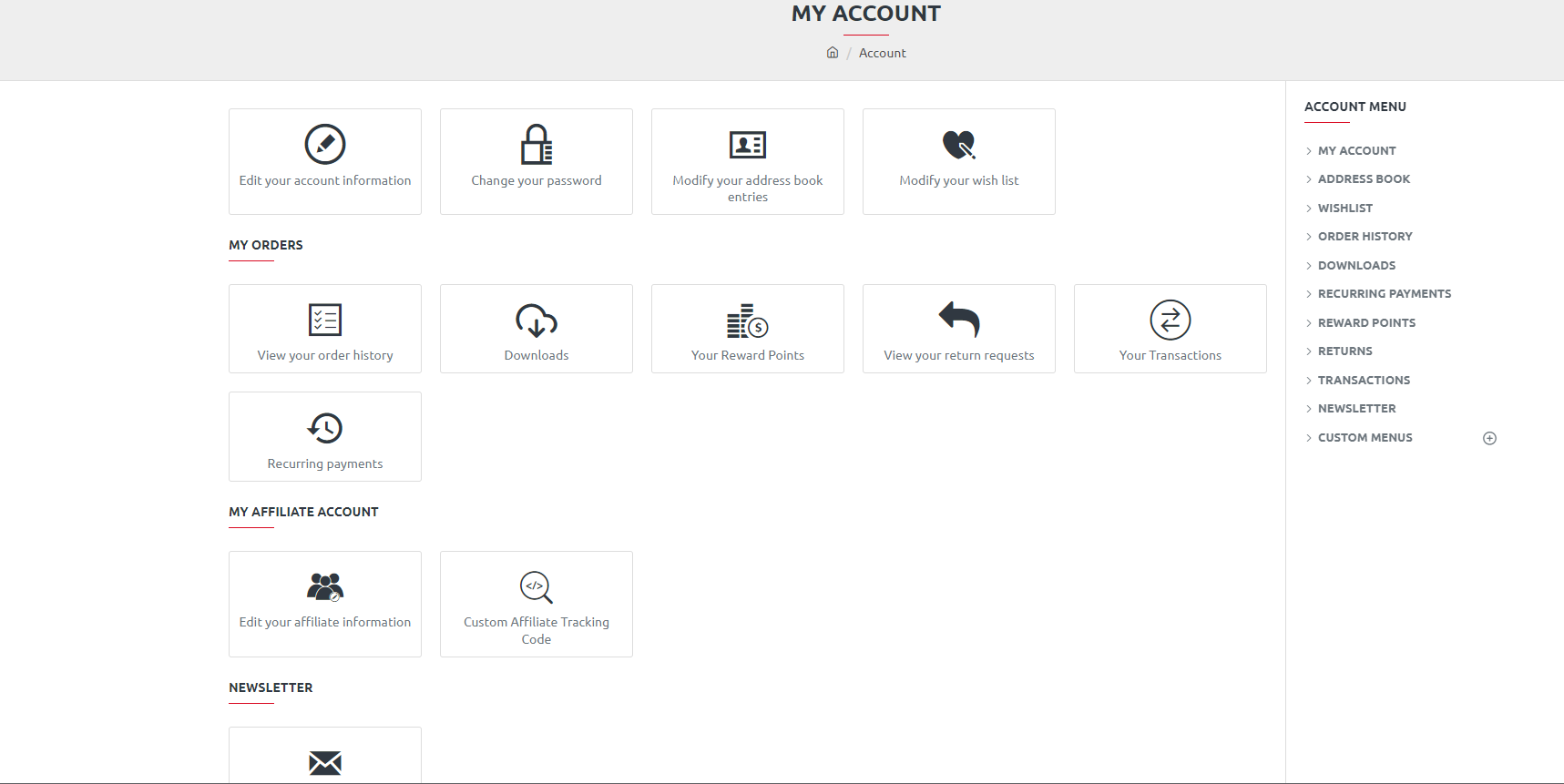
Task: Open the Downloads card link
Action: (537, 355)
